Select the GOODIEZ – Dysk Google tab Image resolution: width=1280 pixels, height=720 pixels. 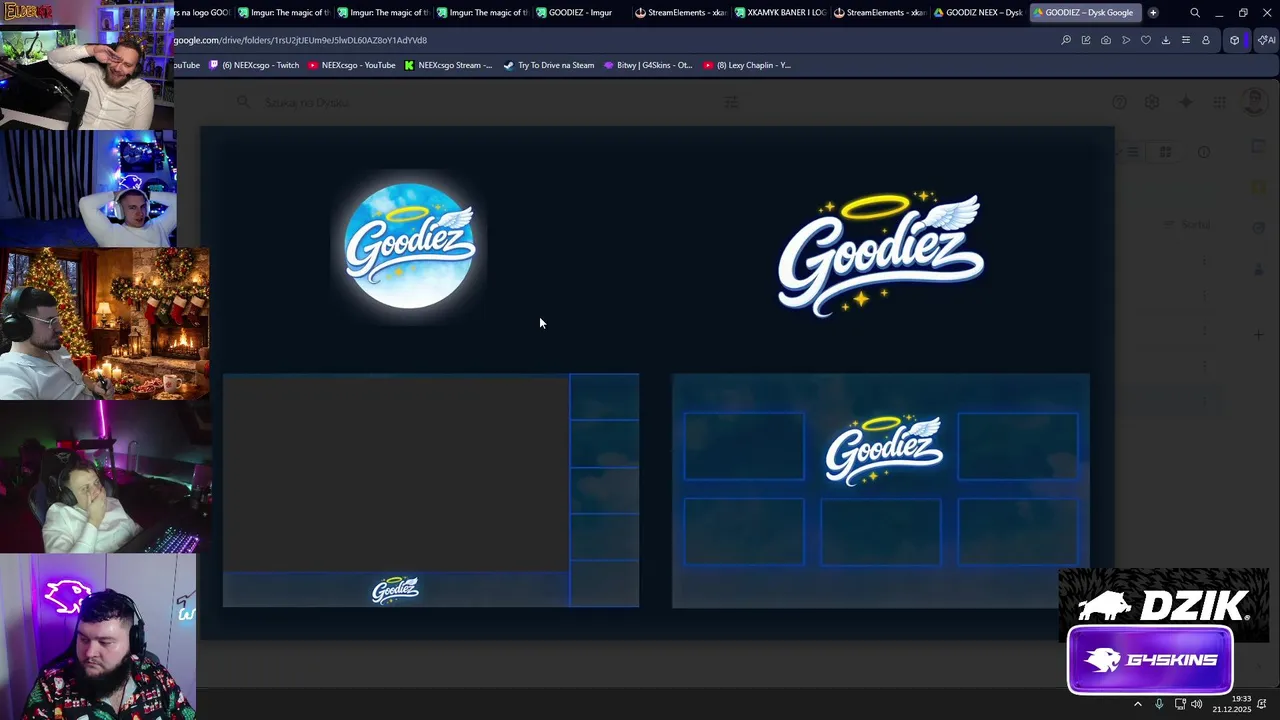click(1084, 13)
